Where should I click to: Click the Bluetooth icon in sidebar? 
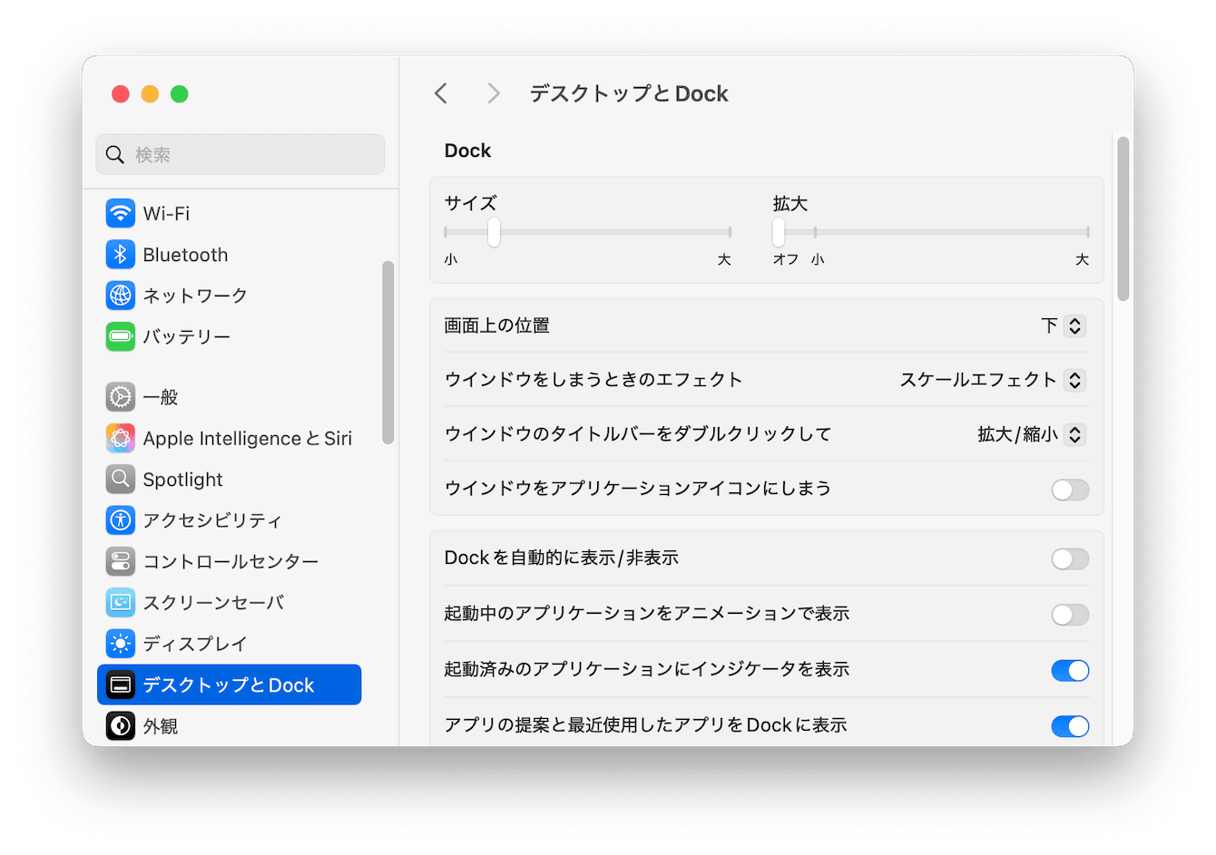[120, 254]
